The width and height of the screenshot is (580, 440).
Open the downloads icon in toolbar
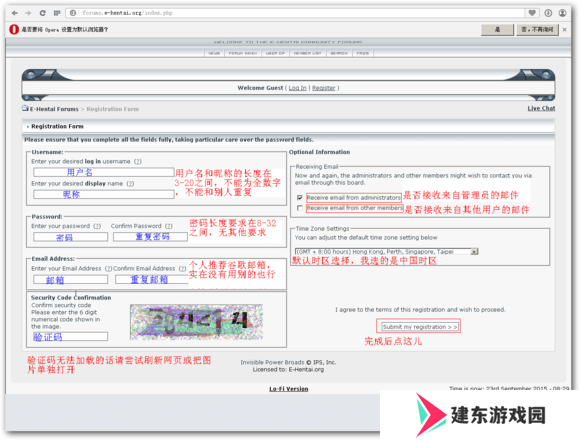coord(548,13)
